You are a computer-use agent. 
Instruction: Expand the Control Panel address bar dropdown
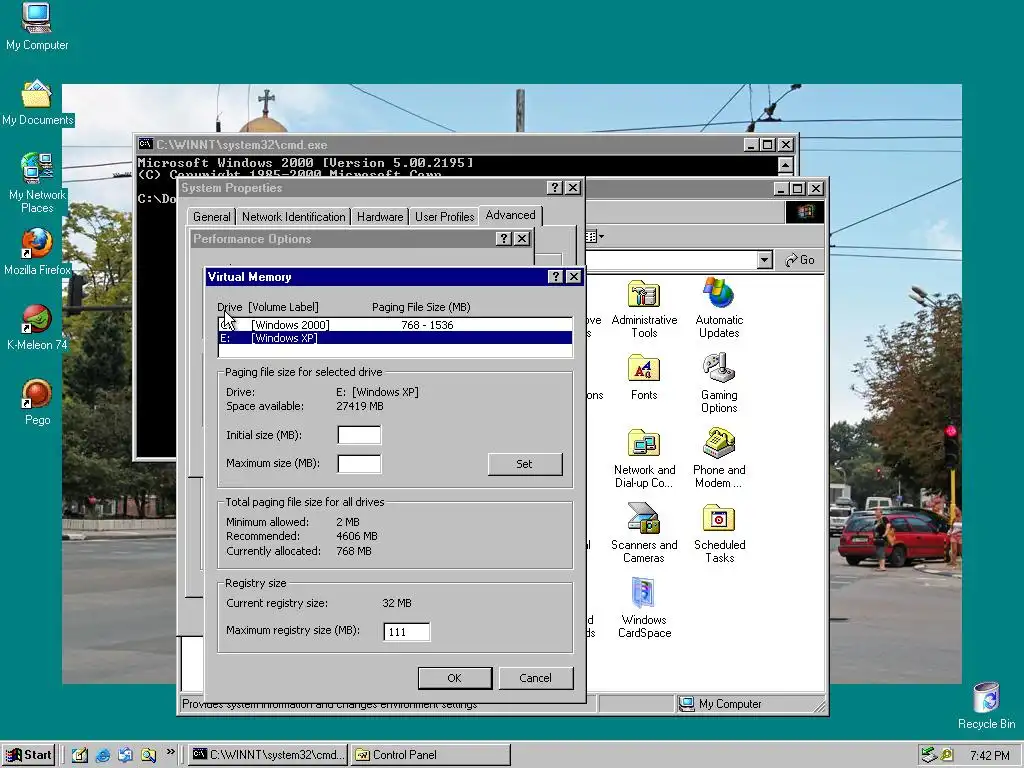click(x=765, y=260)
